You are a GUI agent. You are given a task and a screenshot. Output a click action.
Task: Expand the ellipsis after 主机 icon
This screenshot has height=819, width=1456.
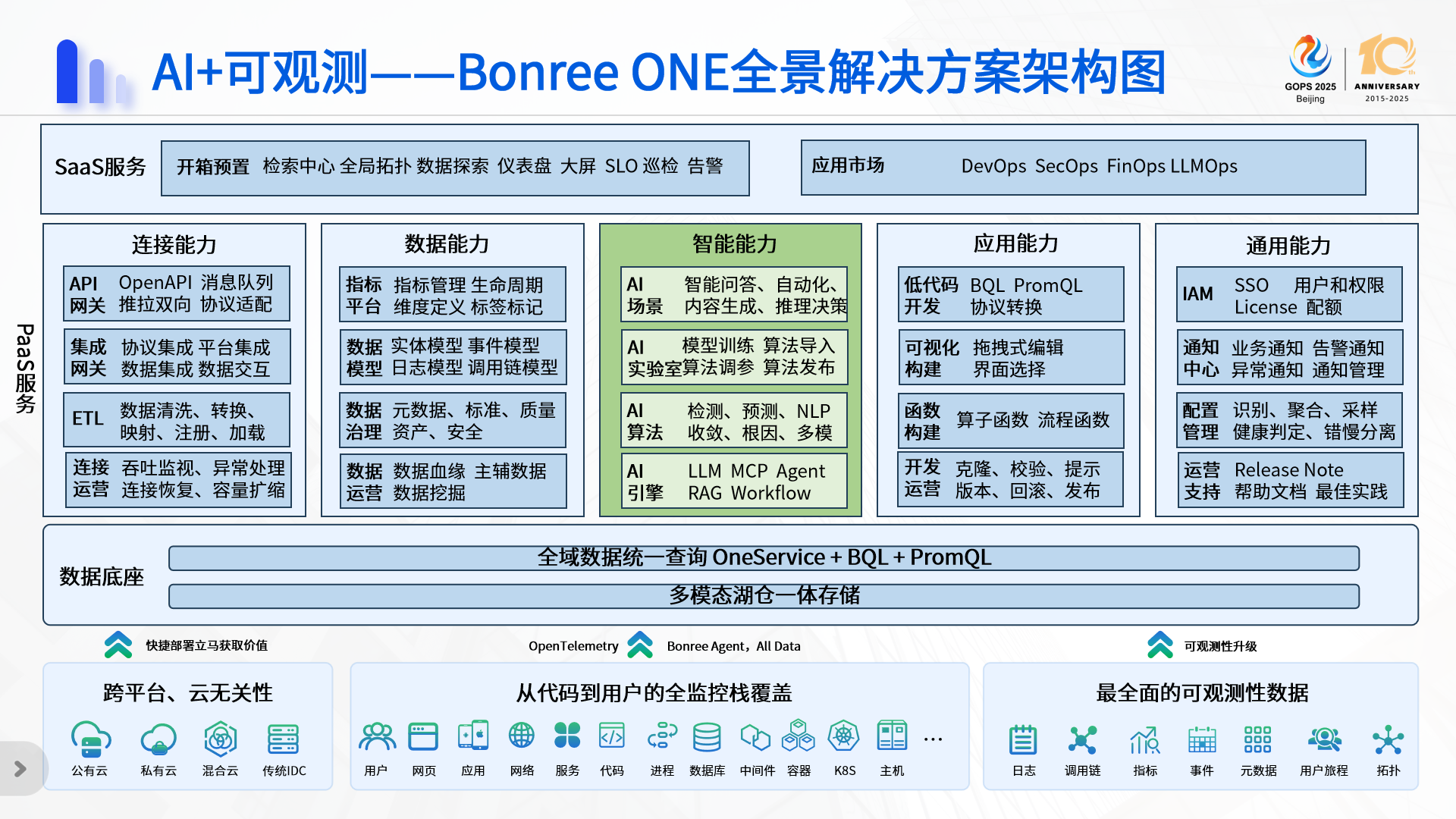pos(932,739)
